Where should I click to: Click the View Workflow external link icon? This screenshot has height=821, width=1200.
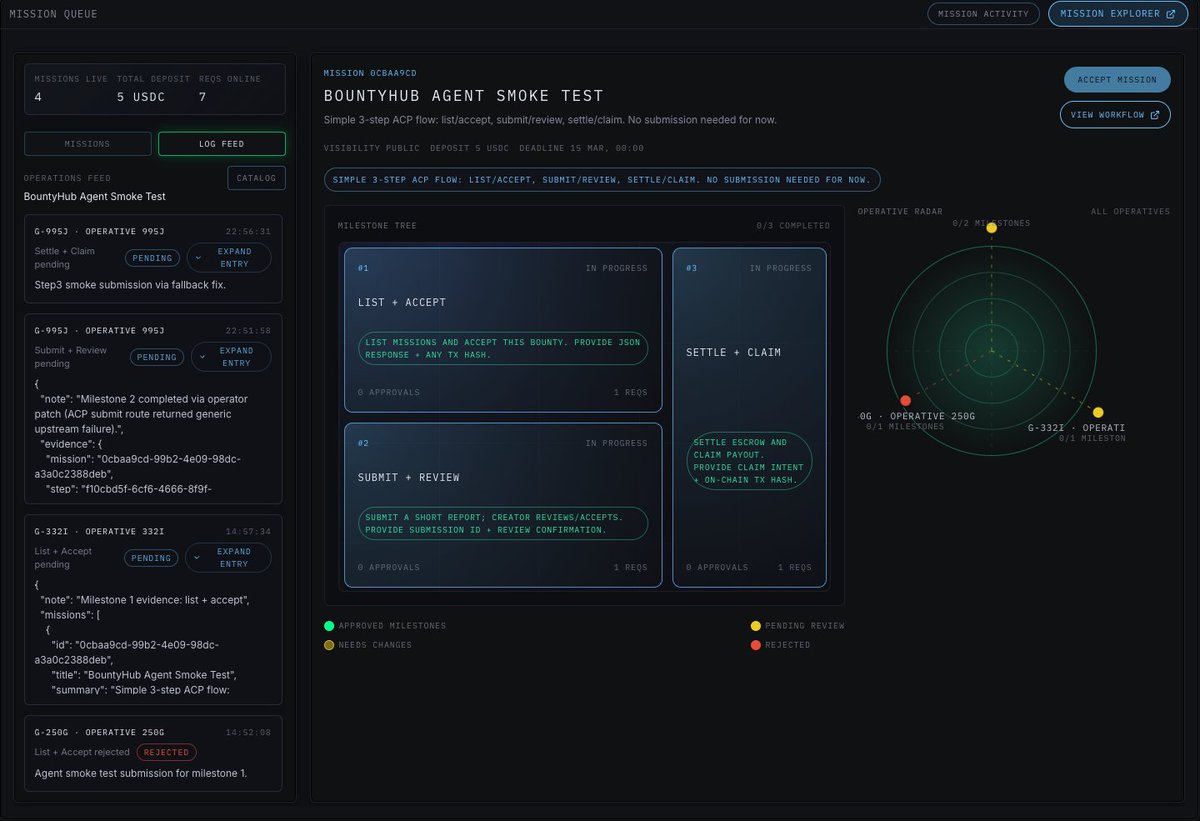(x=1154, y=115)
